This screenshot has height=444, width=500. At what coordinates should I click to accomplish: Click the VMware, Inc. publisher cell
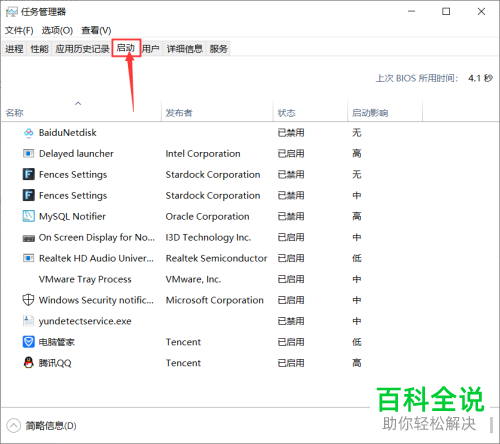tap(193, 279)
